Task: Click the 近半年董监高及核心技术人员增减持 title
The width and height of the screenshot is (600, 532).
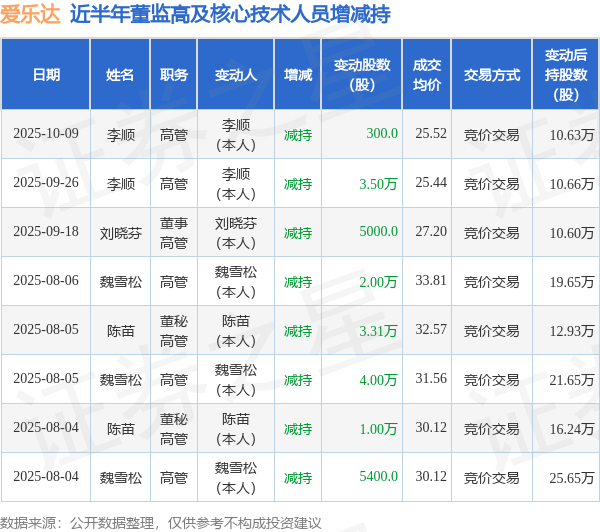Action: tap(230, 14)
